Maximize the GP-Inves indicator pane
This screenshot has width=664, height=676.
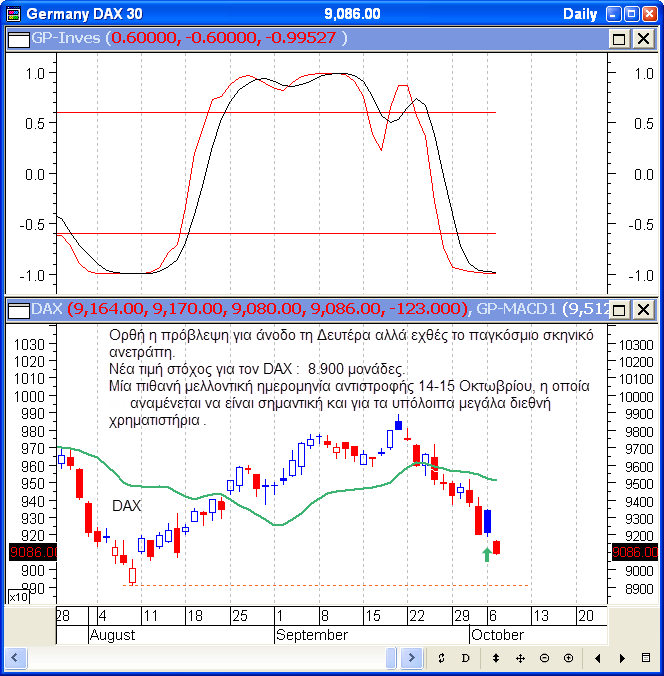click(619, 38)
